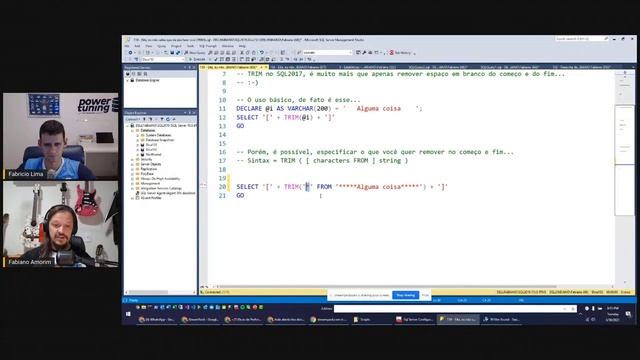Click the Quick Launch search box
The height and width of the screenshot is (360, 640).
582,39
